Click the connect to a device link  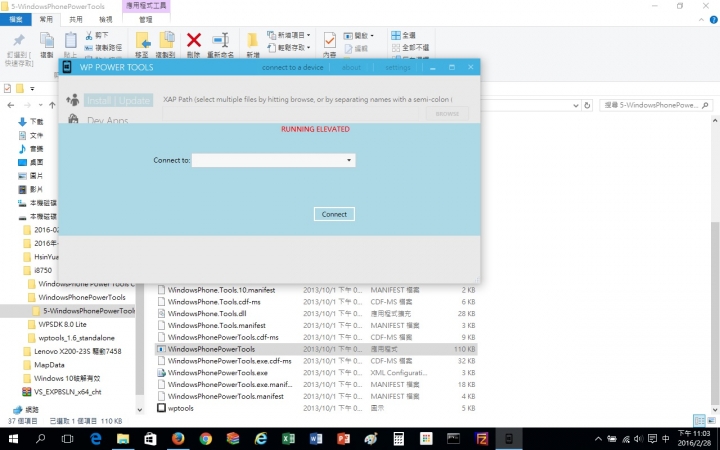coord(292,68)
